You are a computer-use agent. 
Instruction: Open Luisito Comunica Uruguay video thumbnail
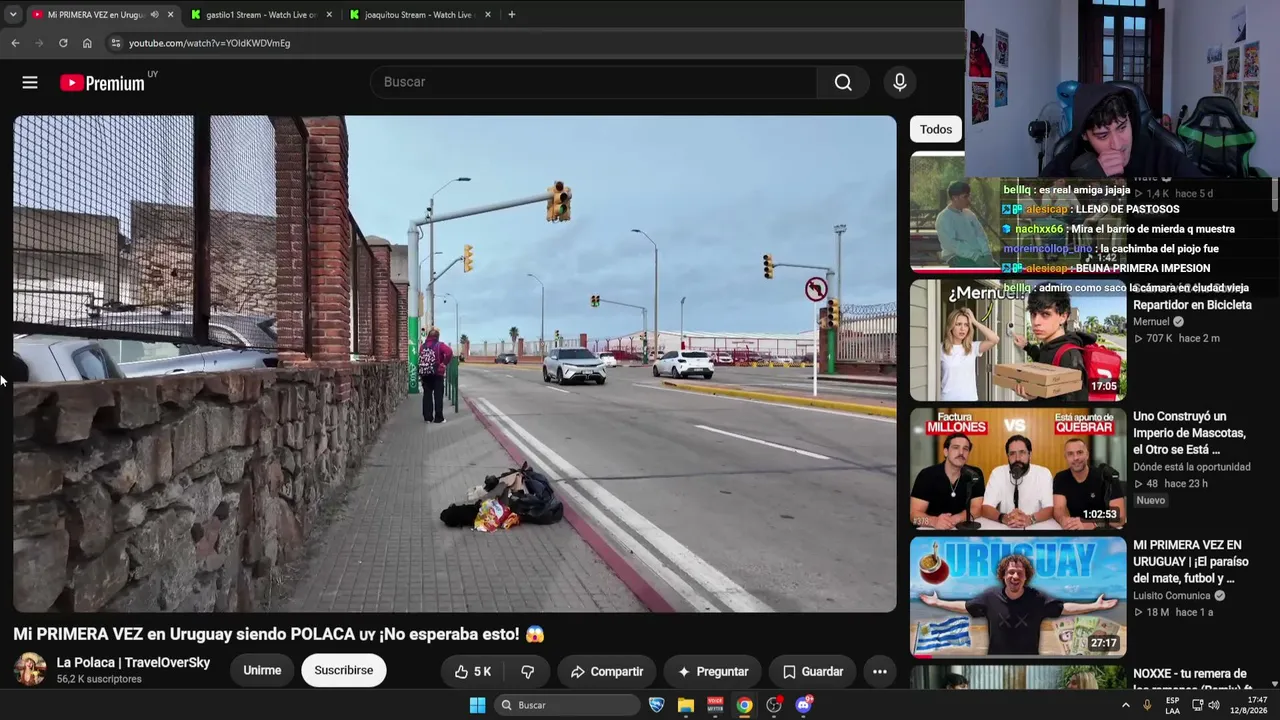pos(1018,597)
